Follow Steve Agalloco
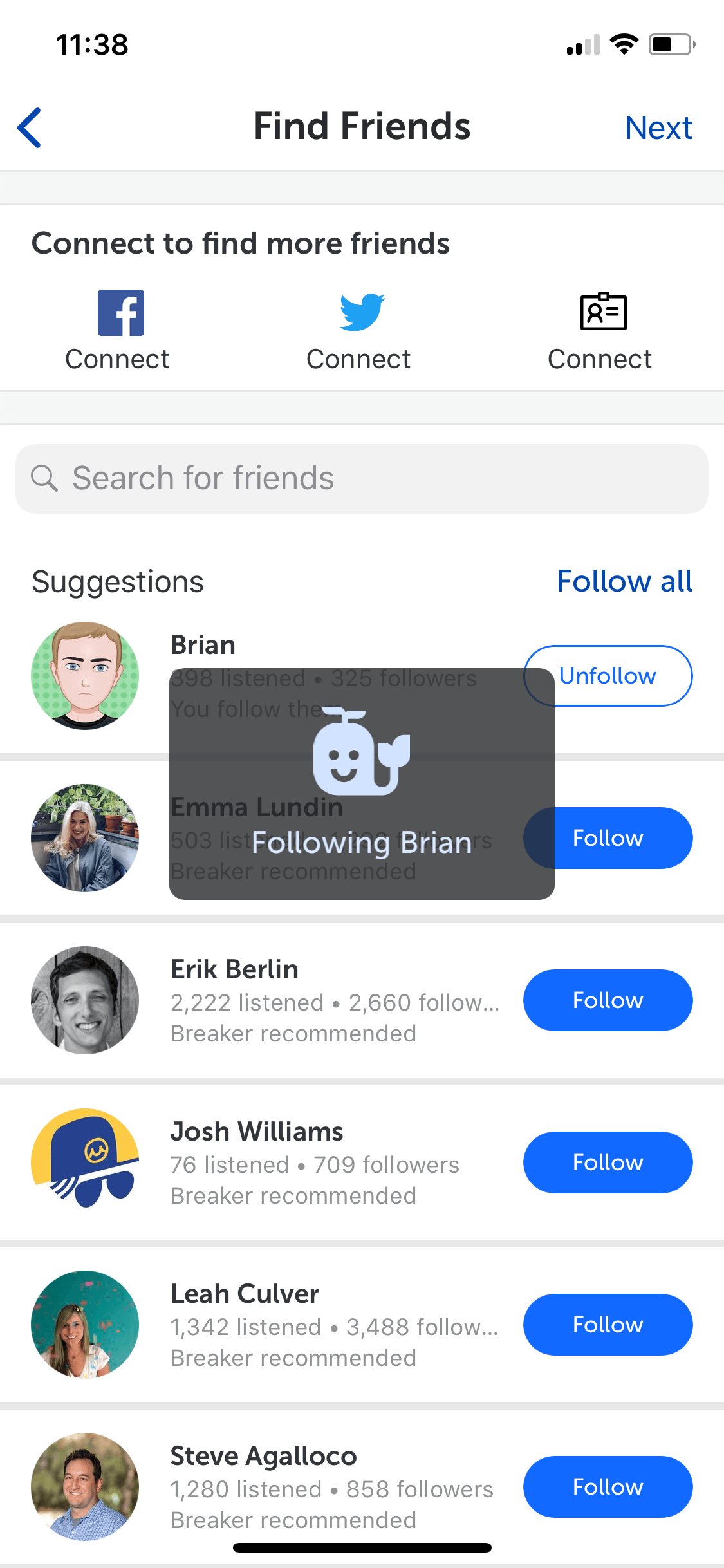724x1568 pixels. click(x=608, y=1487)
